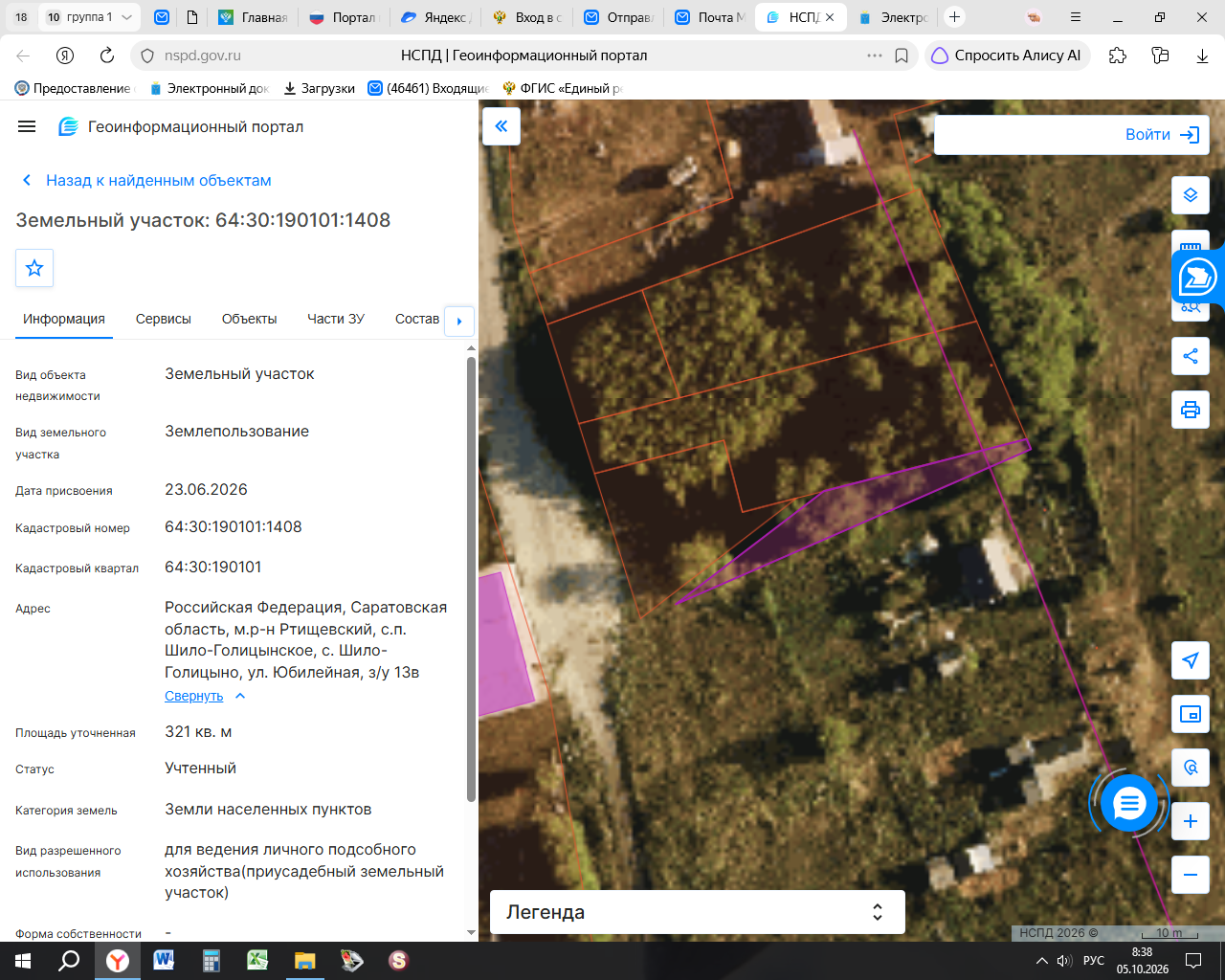
Task: Click 'Спросить Алису AI' button
Action: pos(1006,56)
